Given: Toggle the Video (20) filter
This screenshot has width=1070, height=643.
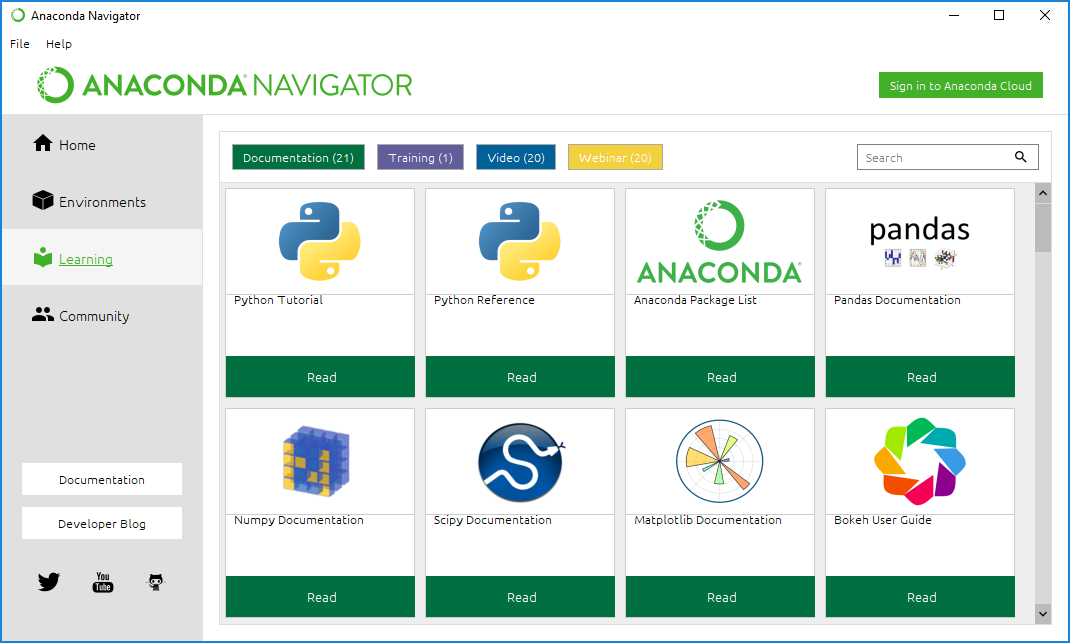Looking at the screenshot, I should coord(516,158).
